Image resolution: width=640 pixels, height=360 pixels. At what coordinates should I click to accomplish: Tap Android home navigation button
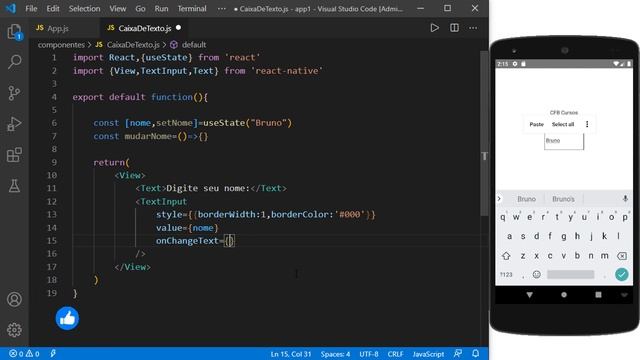564,295
